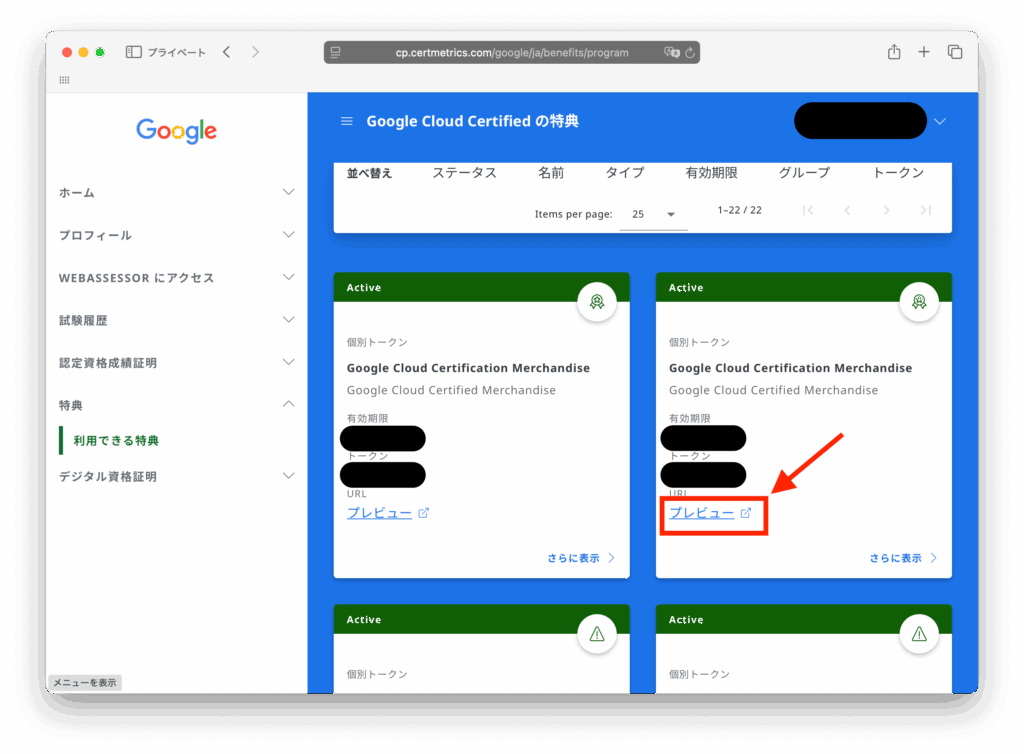The width and height of the screenshot is (1024, 754).
Task: Show the tab overview icon
Action: point(955,52)
